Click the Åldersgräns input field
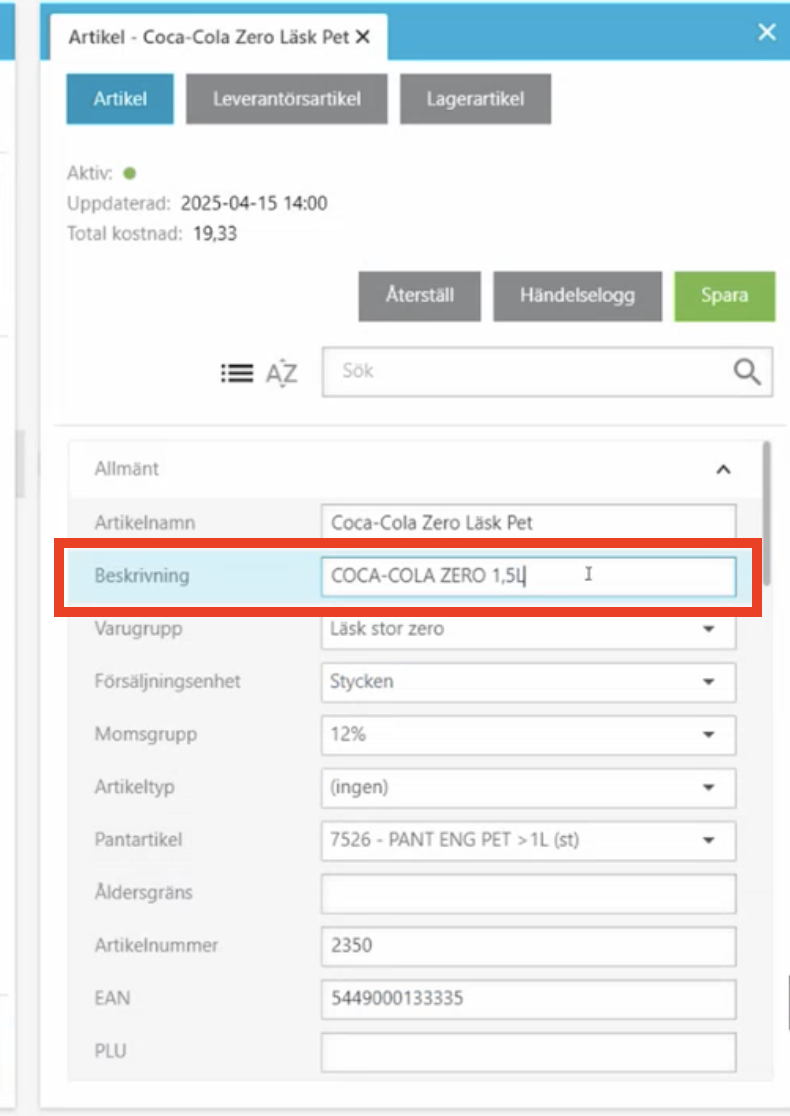This screenshot has width=790, height=1116. (528, 893)
